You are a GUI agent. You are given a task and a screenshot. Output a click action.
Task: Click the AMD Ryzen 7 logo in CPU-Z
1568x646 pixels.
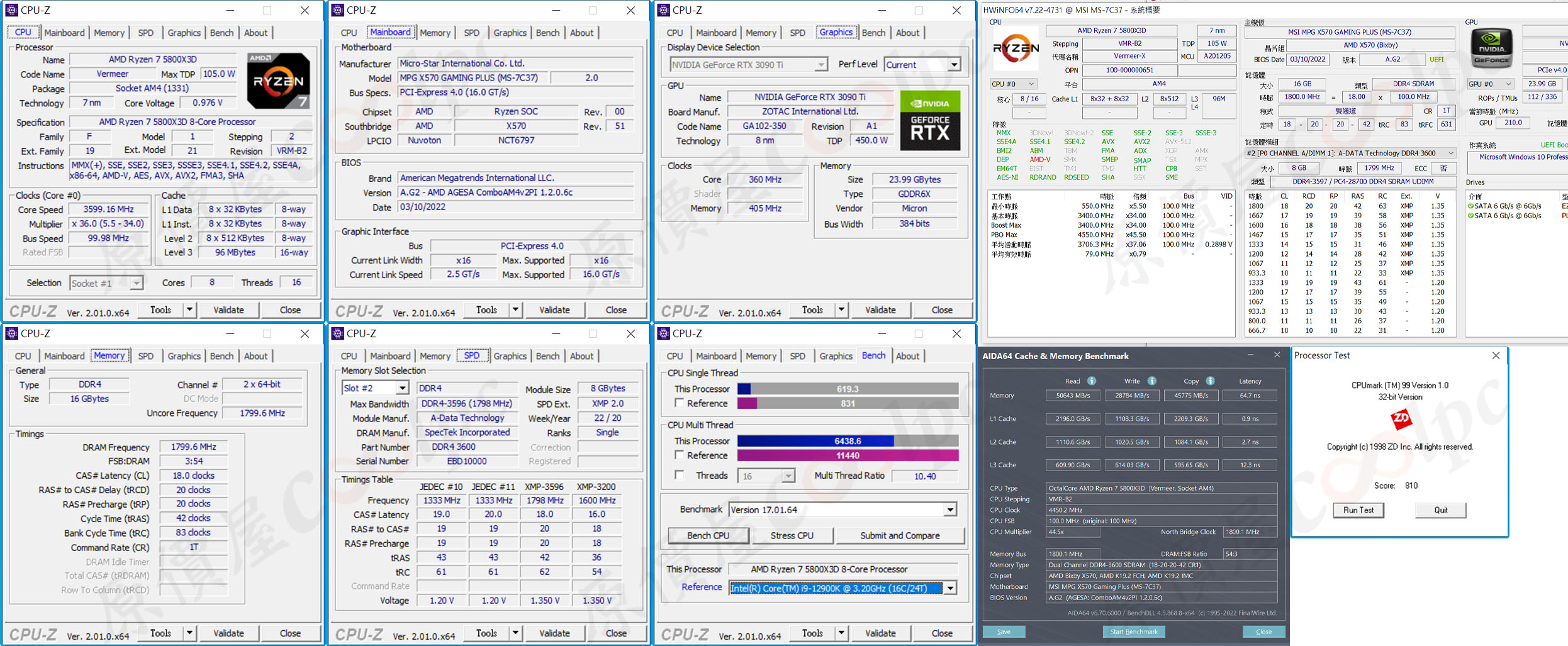278,81
